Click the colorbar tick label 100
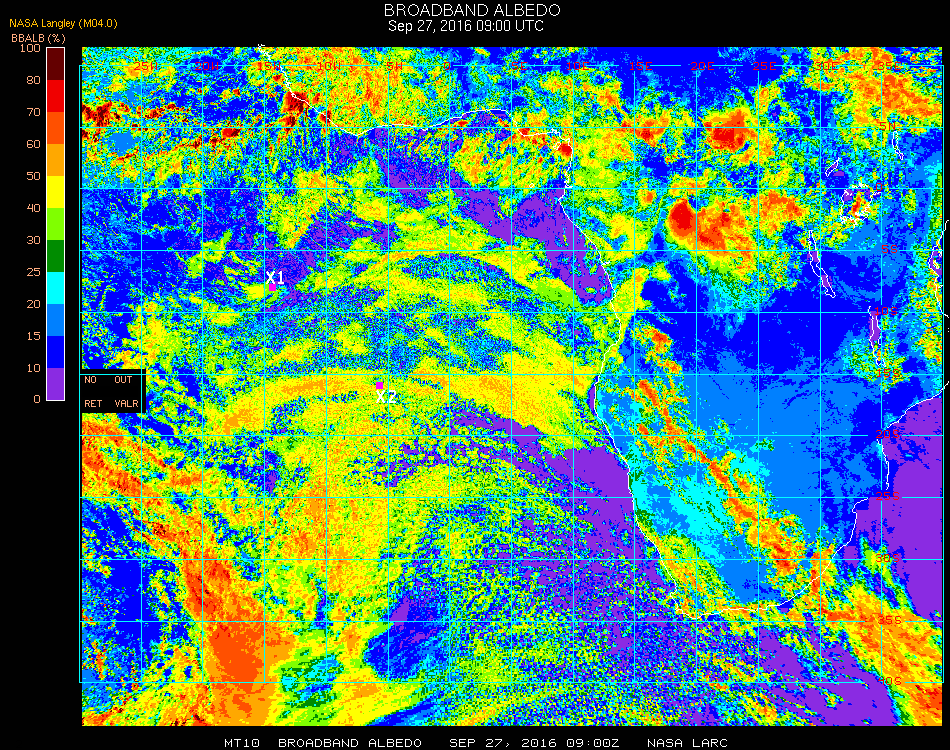The image size is (950, 750). pyautogui.click(x=30, y=48)
